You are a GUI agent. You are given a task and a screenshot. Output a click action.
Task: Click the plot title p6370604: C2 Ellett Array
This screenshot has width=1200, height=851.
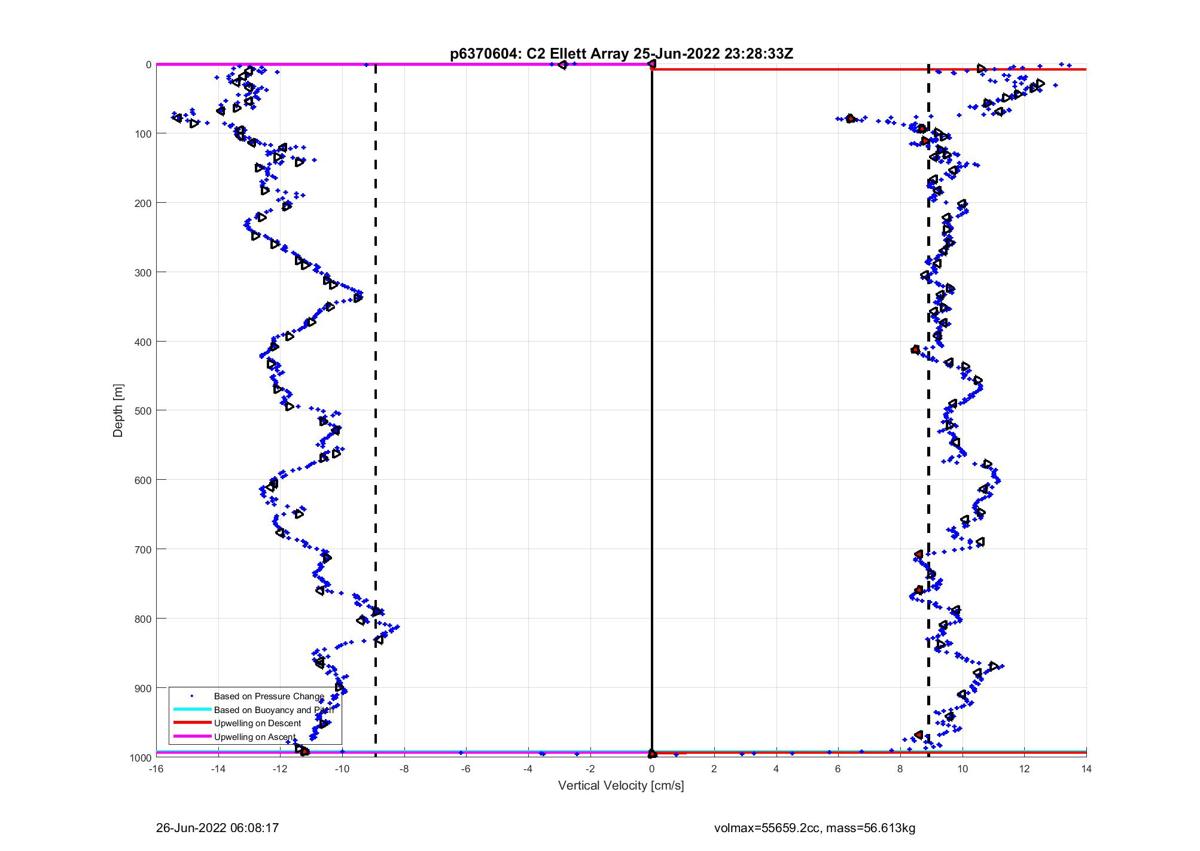(x=540, y=54)
